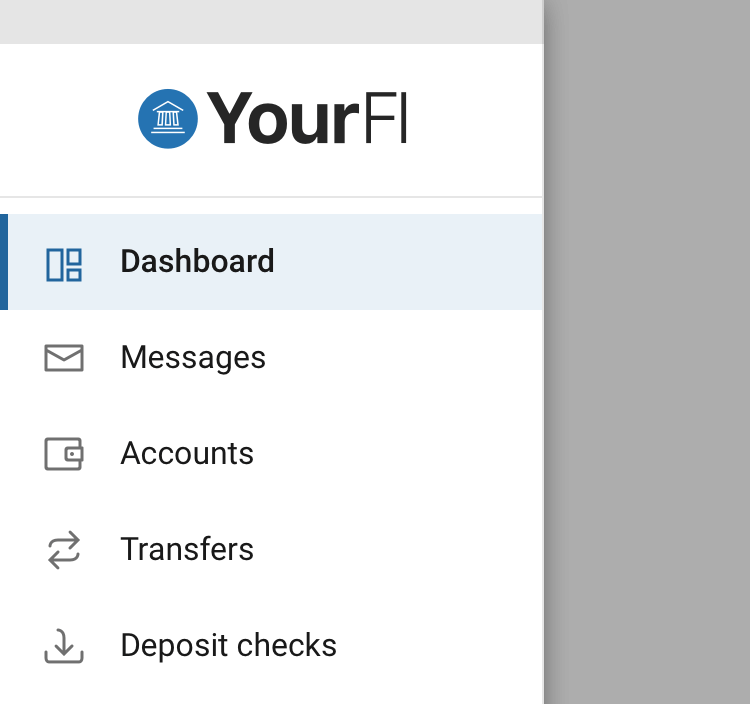This screenshot has height=704, width=750.
Task: Click the blue bank building logo icon
Action: click(168, 118)
